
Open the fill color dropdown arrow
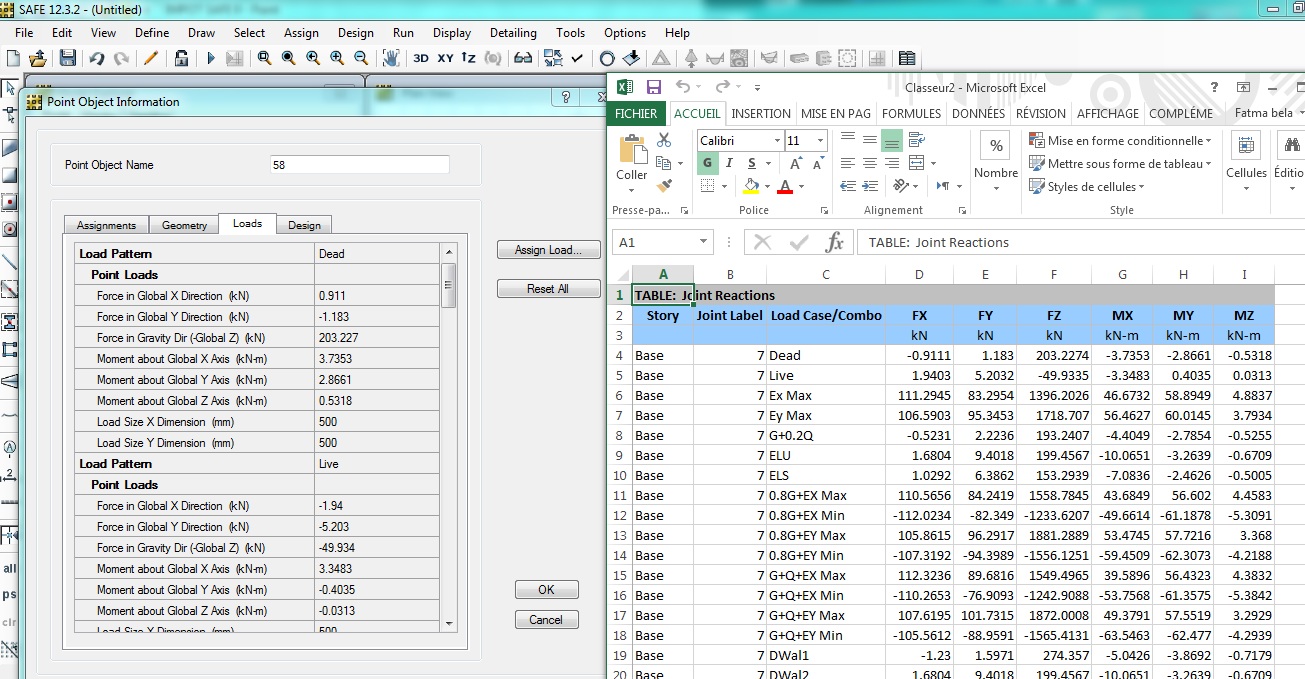pyautogui.click(x=767, y=187)
